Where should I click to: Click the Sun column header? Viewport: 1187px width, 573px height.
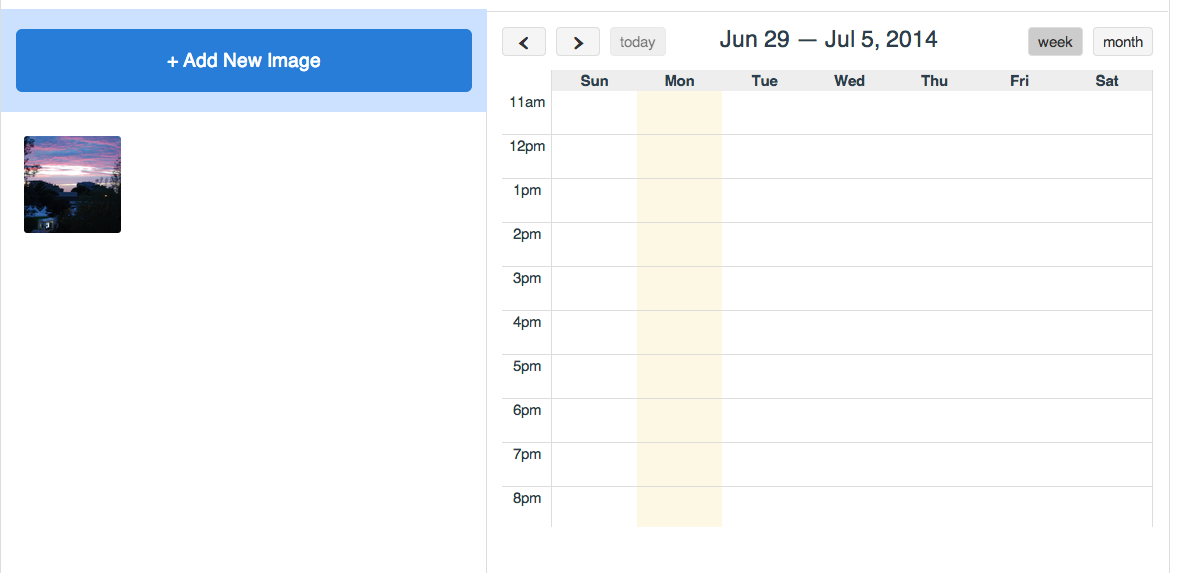pos(594,81)
